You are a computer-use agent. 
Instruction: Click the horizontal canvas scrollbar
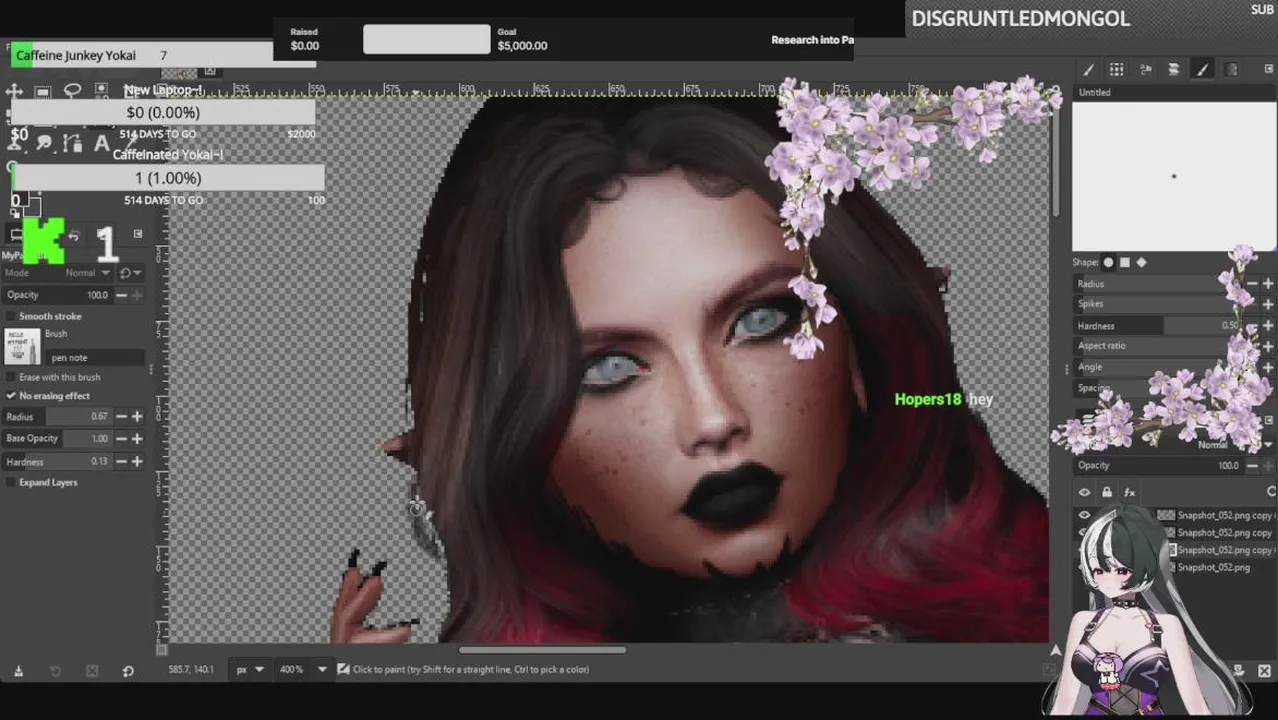[543, 650]
